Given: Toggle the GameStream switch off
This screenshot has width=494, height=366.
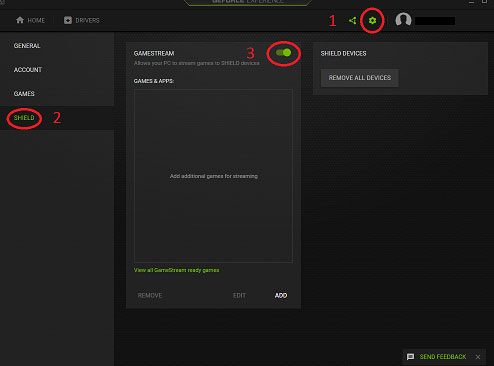Looking at the screenshot, I should coord(283,53).
